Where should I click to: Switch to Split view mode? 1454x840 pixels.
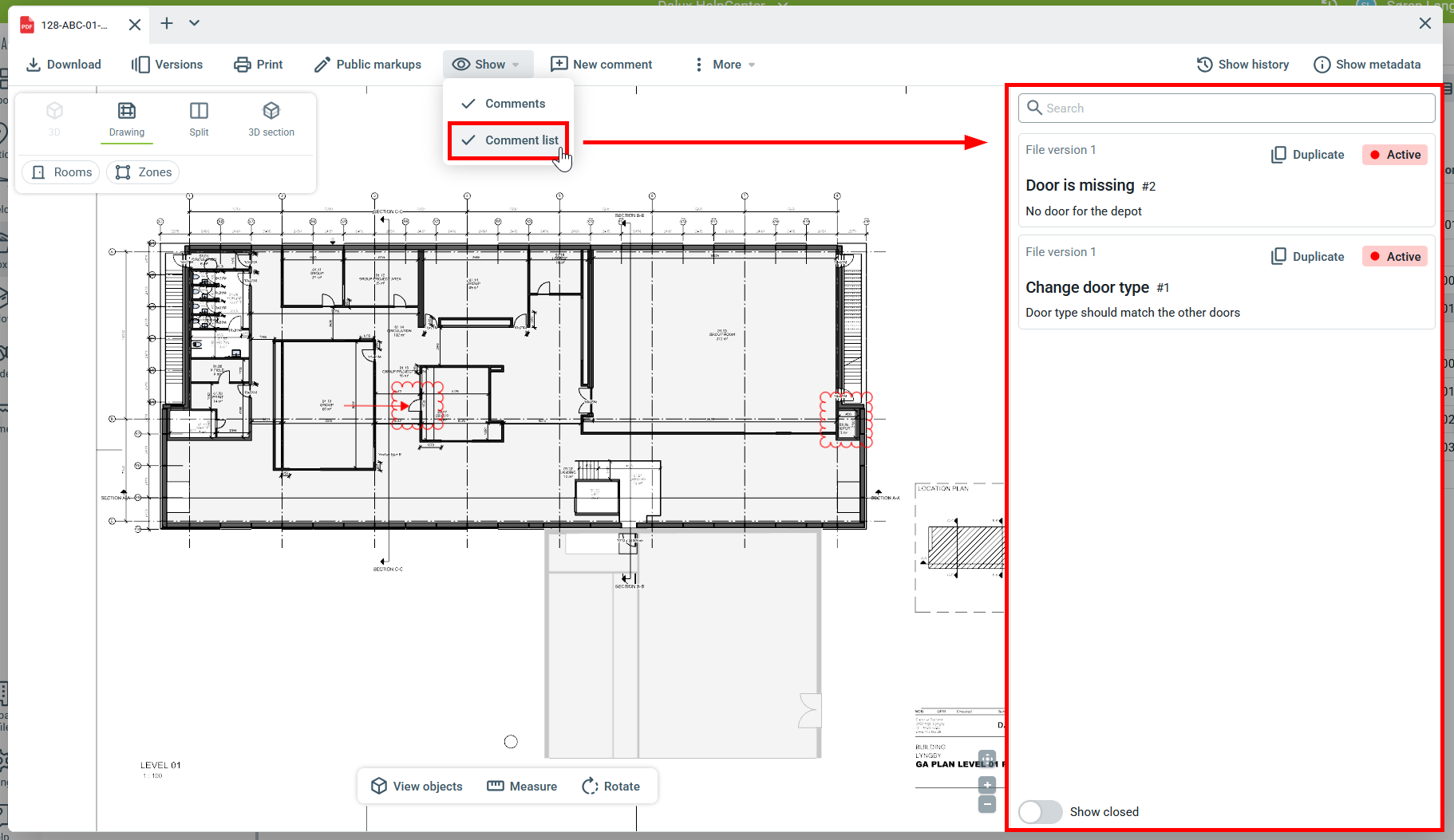(199, 119)
